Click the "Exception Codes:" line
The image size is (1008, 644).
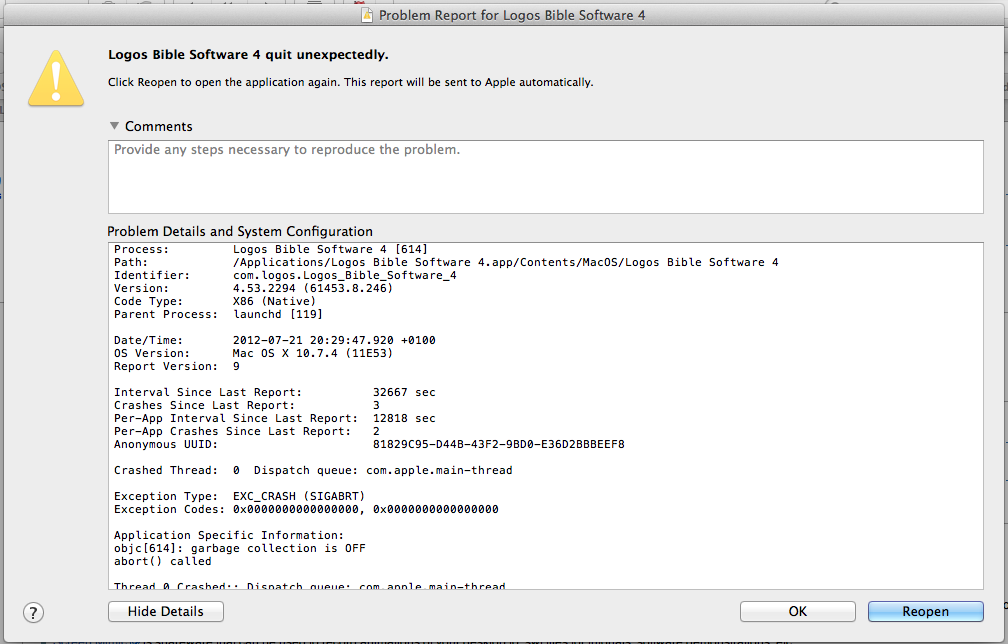(306, 509)
